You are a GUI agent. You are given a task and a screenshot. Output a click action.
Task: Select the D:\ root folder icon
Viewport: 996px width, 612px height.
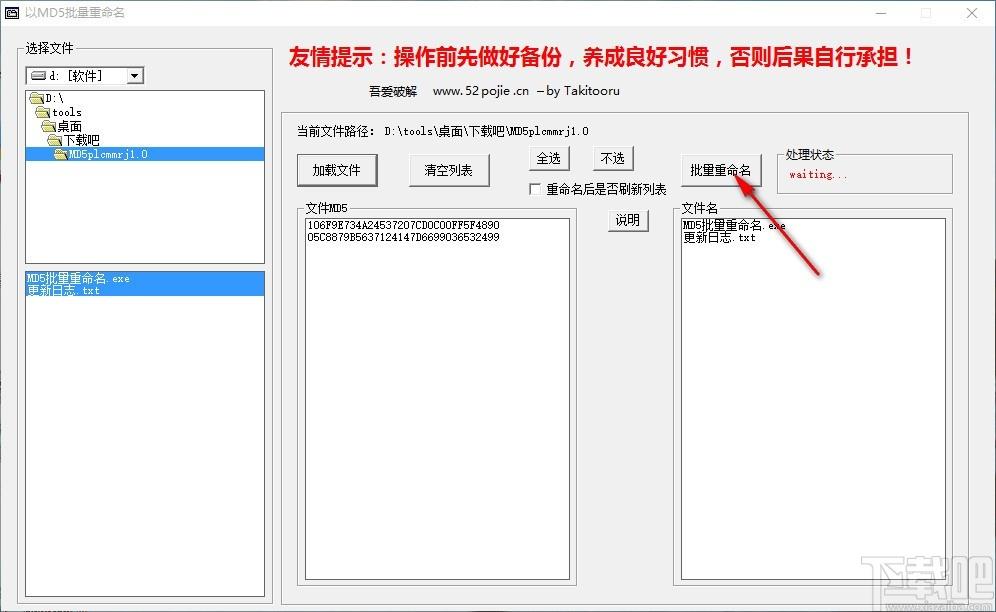(x=37, y=98)
